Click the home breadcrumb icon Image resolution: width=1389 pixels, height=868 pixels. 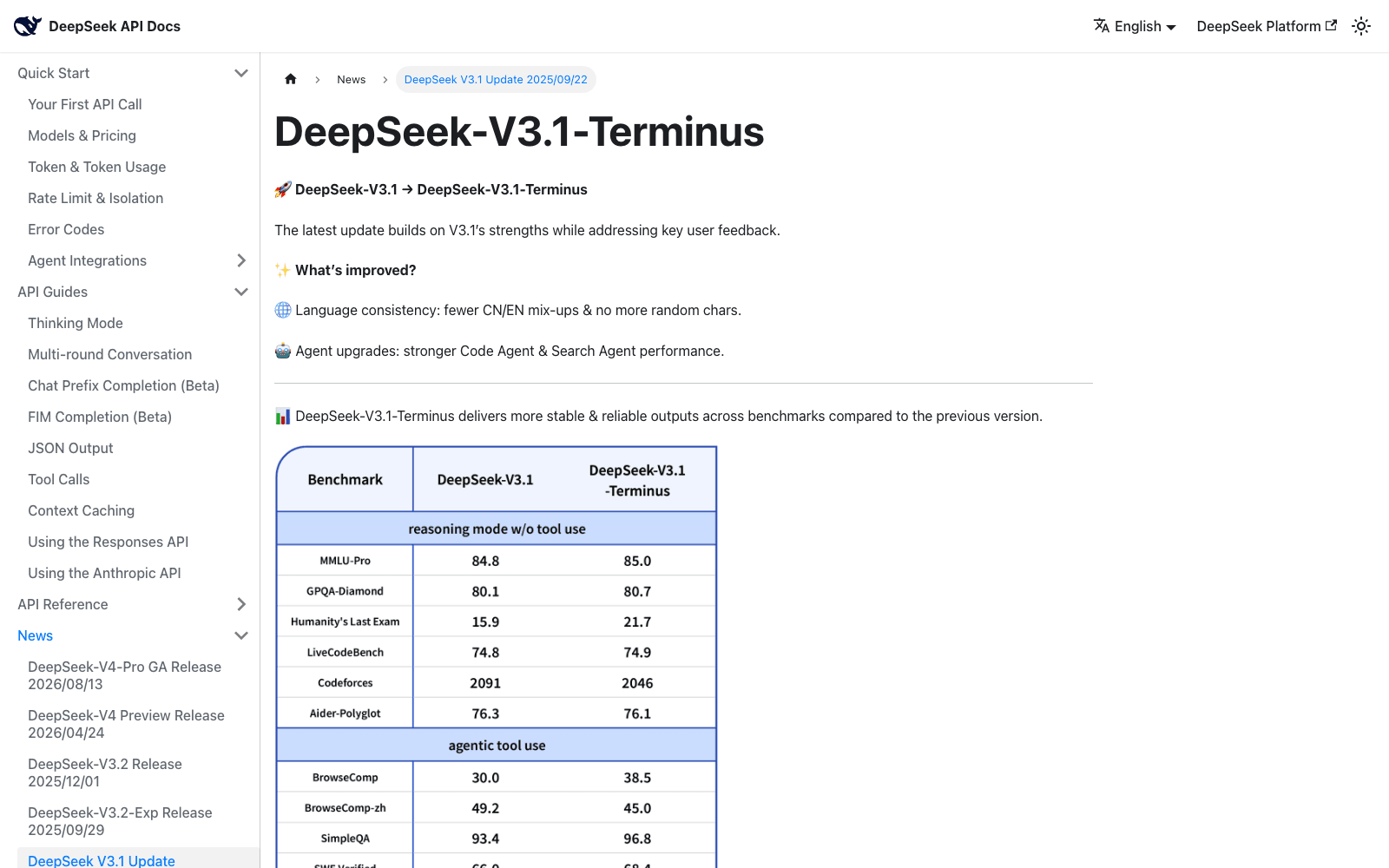point(291,79)
